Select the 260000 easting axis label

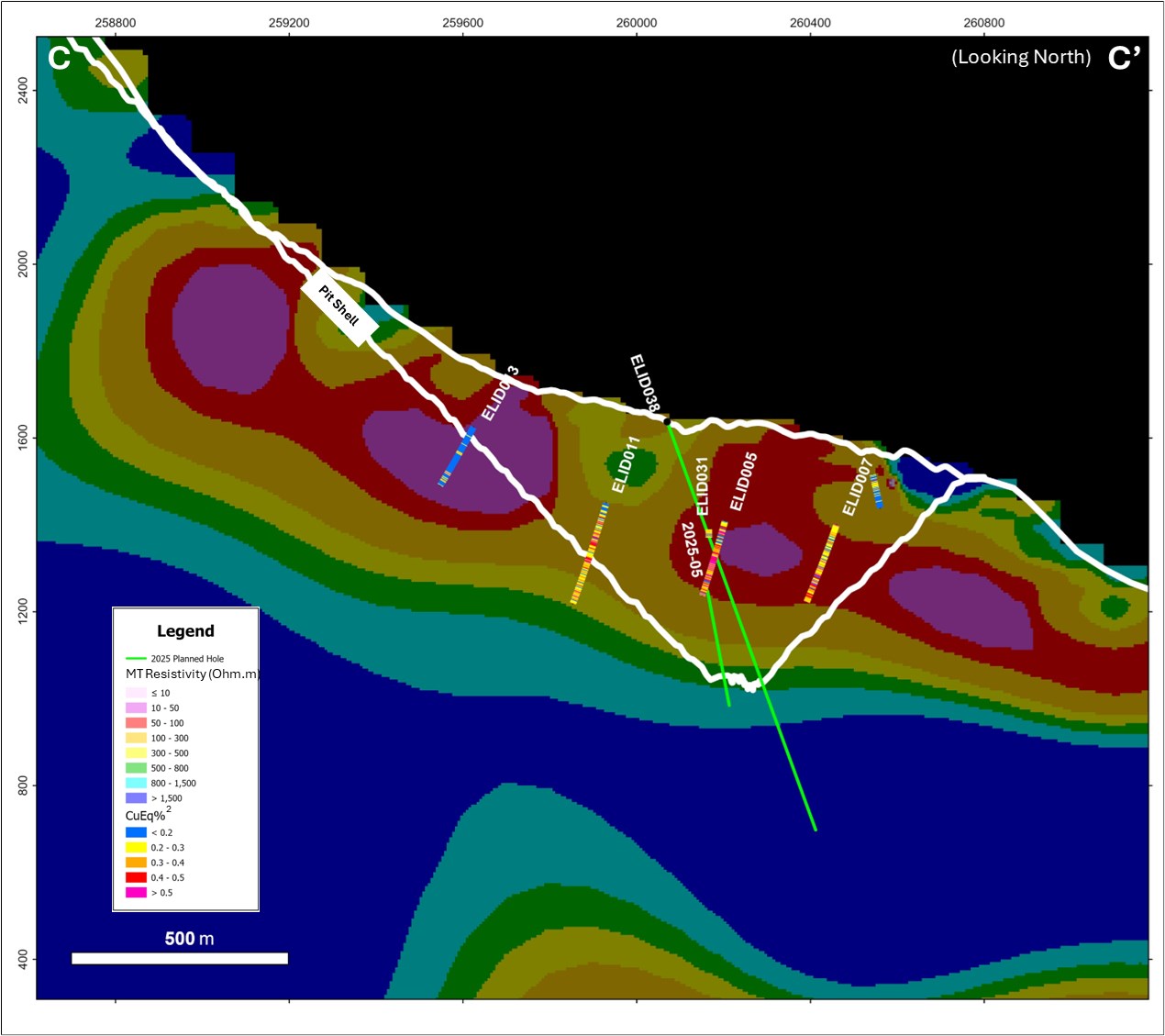(x=637, y=23)
